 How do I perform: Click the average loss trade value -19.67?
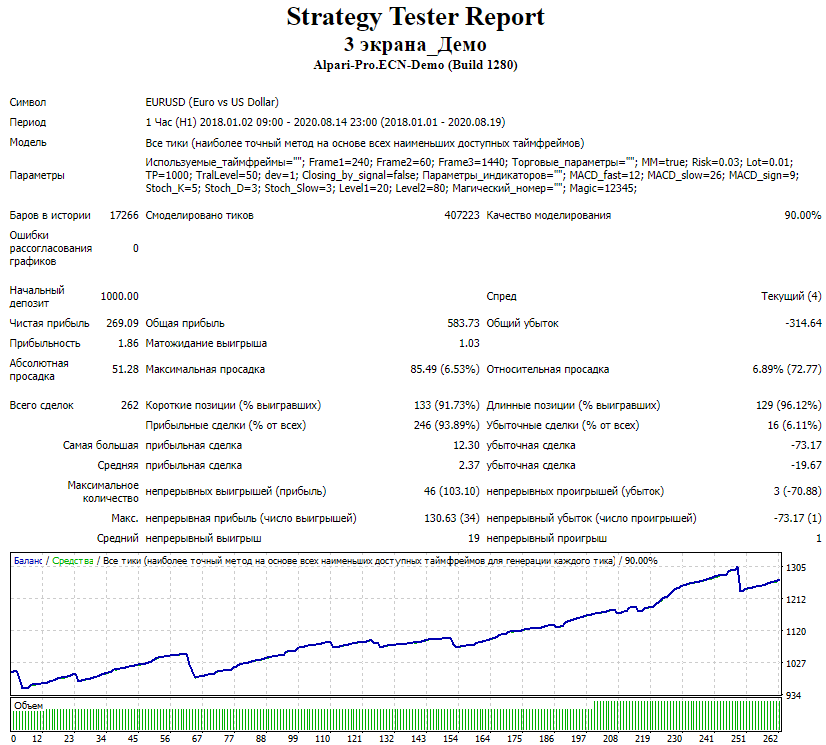pos(806,465)
